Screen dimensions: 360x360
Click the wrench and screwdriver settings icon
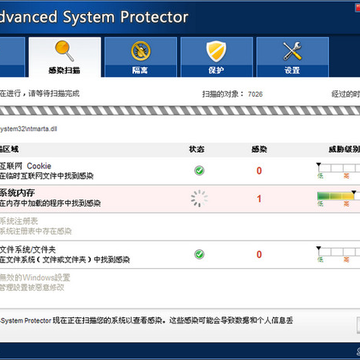[x=292, y=51]
